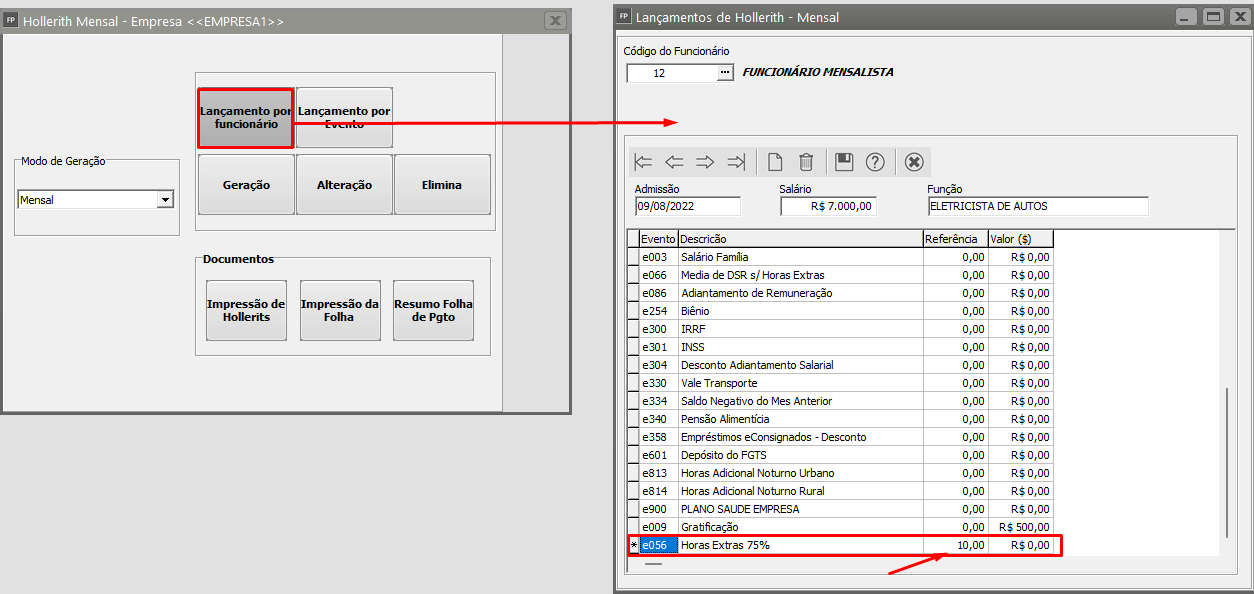Delete entry using the trash icon

806,162
